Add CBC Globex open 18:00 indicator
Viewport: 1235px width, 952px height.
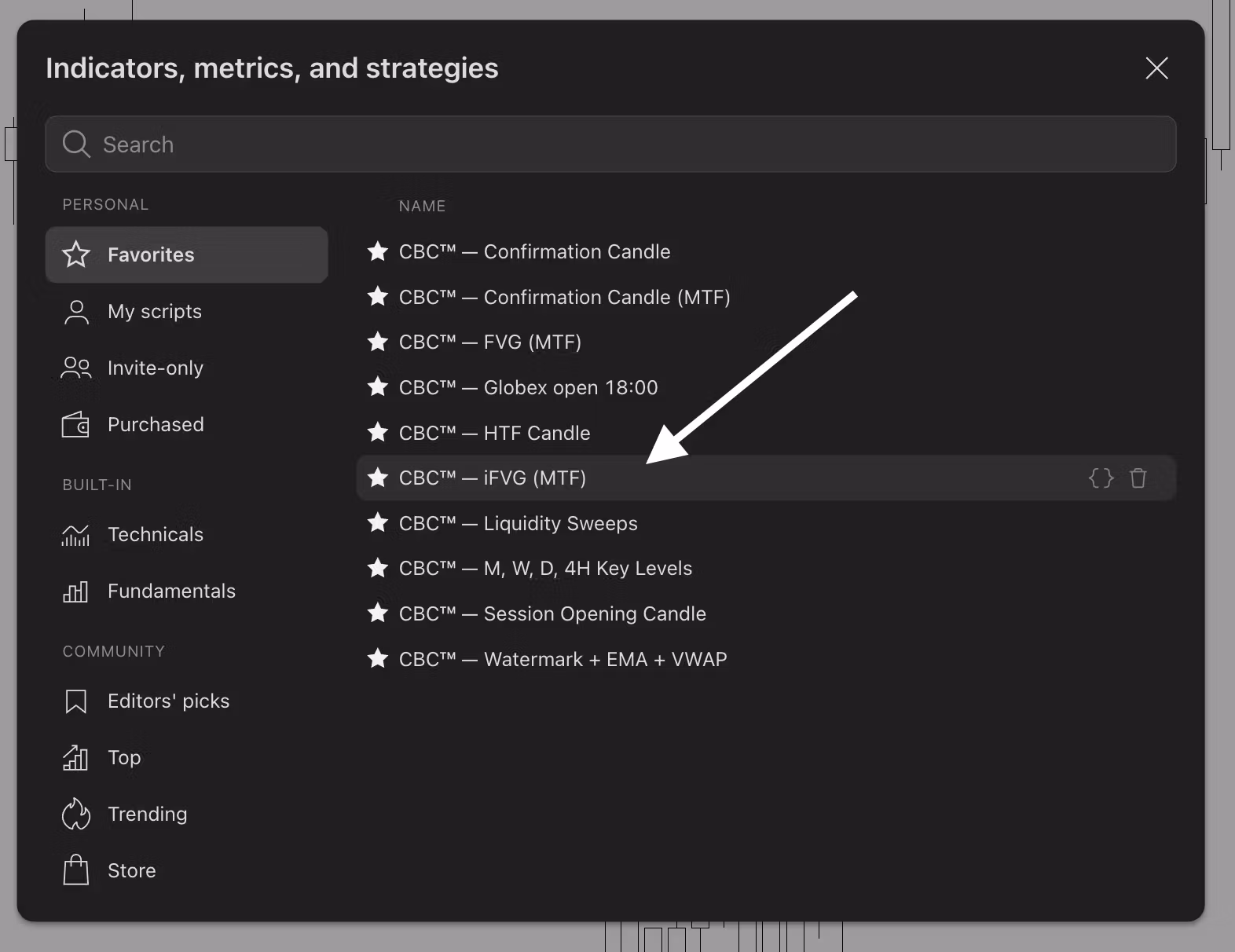pyautogui.click(x=766, y=387)
